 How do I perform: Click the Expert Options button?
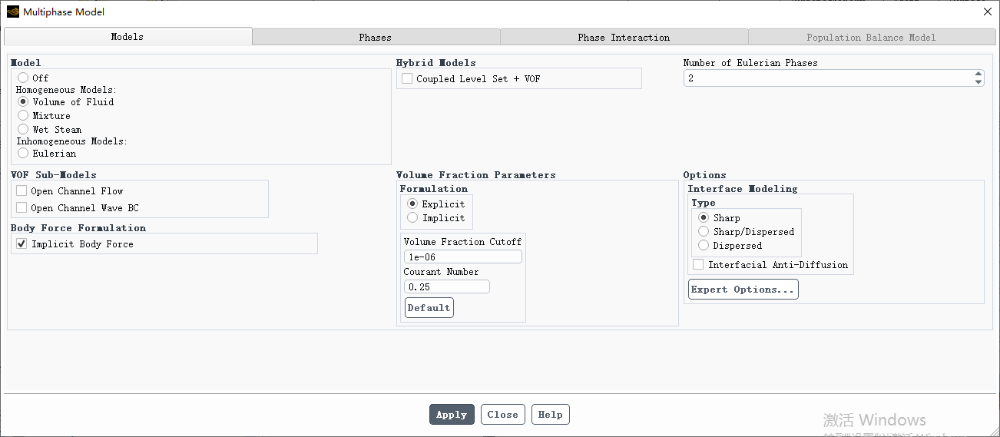(743, 290)
